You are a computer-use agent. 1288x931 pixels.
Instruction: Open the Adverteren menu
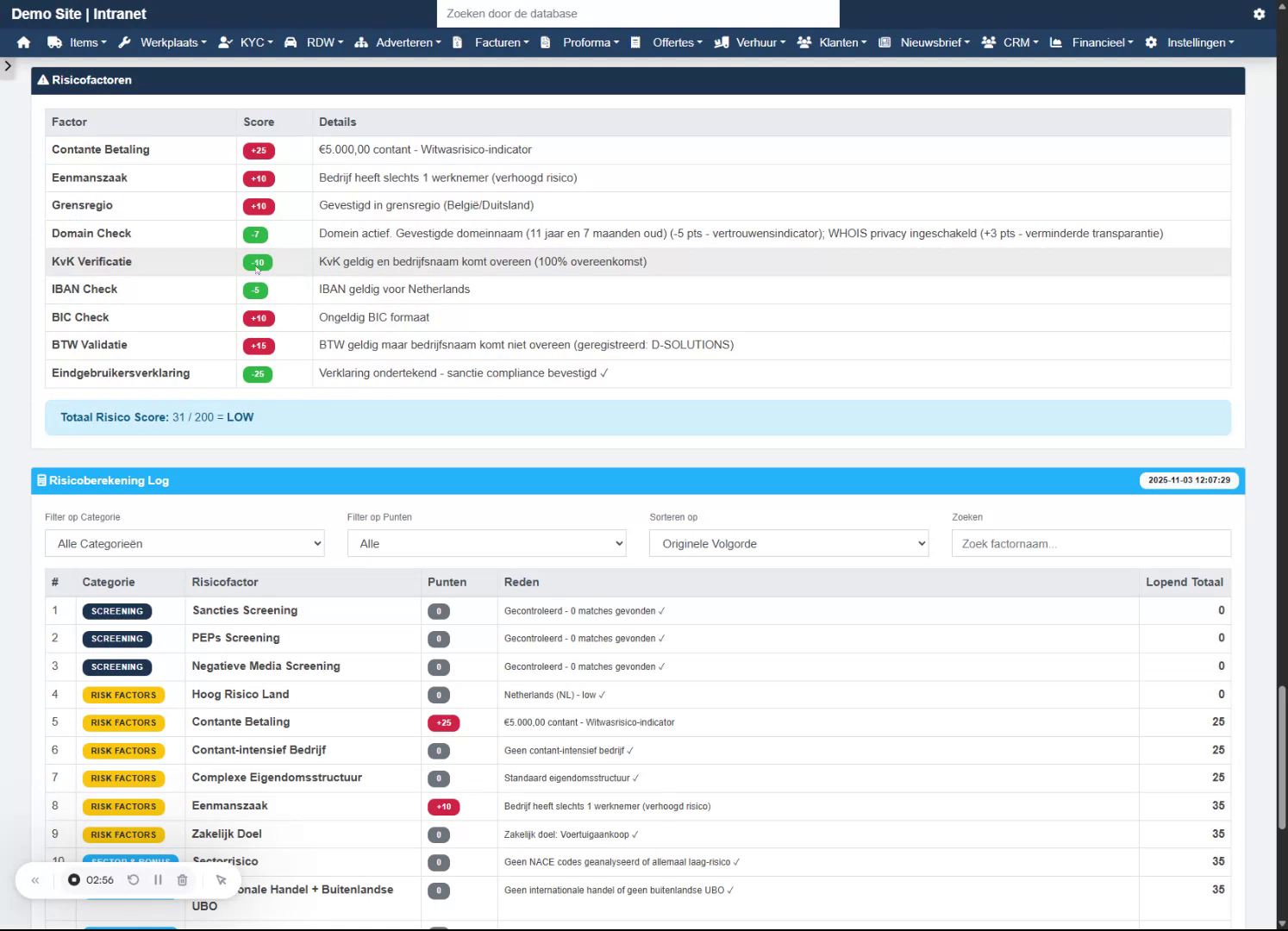tap(409, 42)
